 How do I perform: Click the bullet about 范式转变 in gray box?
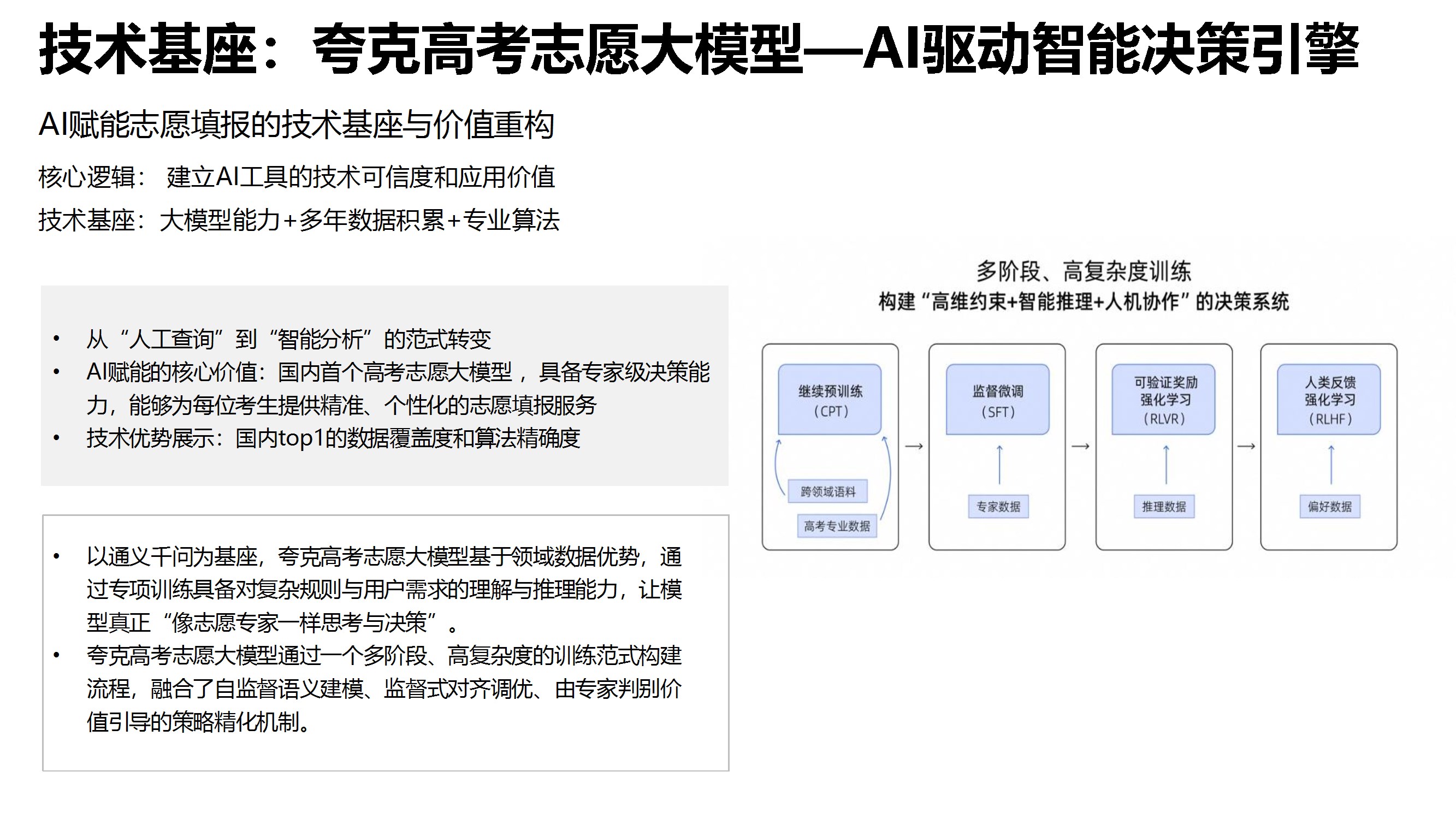pyautogui.click(x=288, y=340)
